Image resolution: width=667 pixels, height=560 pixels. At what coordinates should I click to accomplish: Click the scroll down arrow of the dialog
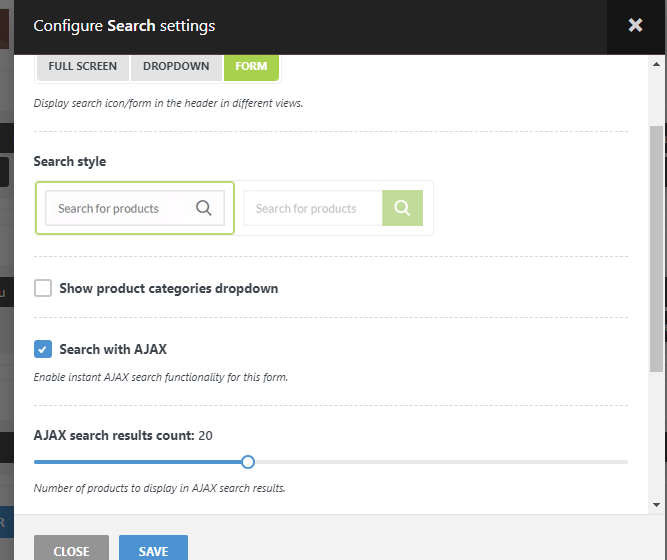(x=656, y=505)
